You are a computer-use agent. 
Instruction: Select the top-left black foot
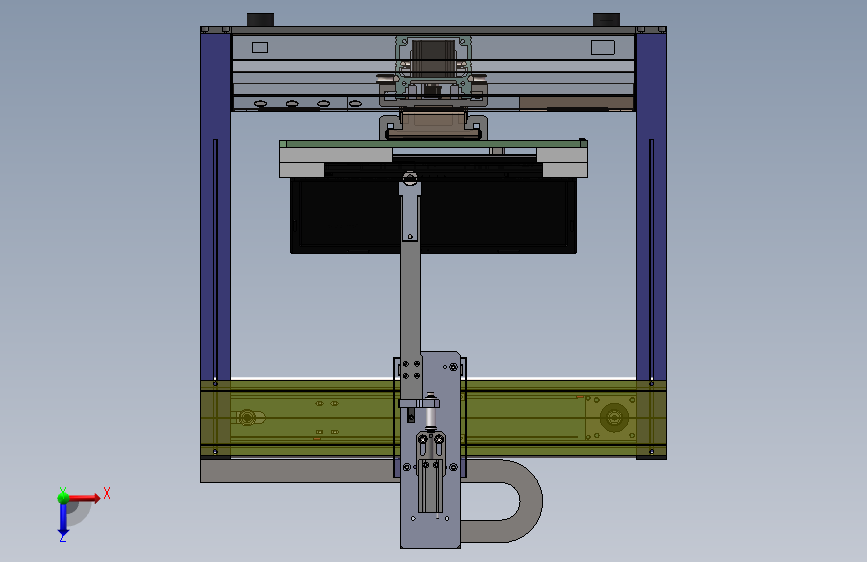pos(260,19)
